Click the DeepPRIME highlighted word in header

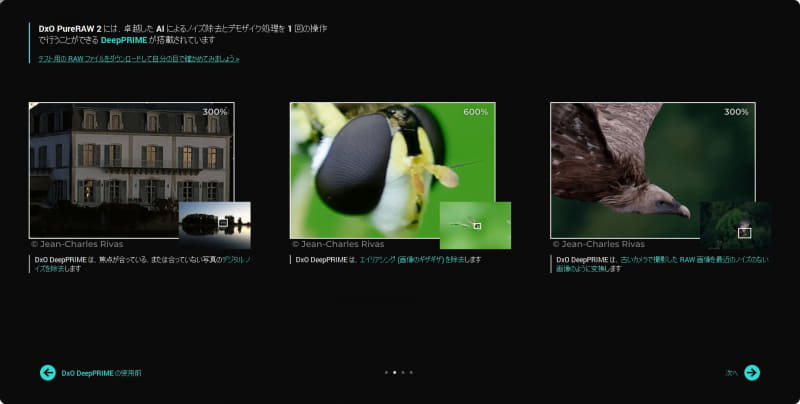point(124,40)
